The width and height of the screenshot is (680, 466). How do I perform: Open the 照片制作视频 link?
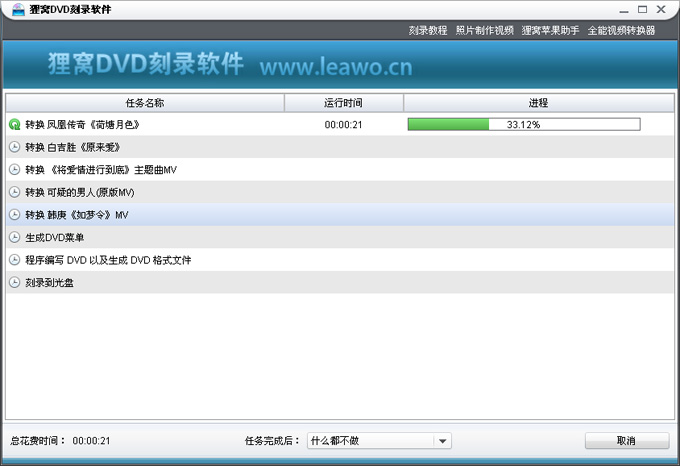coord(484,30)
